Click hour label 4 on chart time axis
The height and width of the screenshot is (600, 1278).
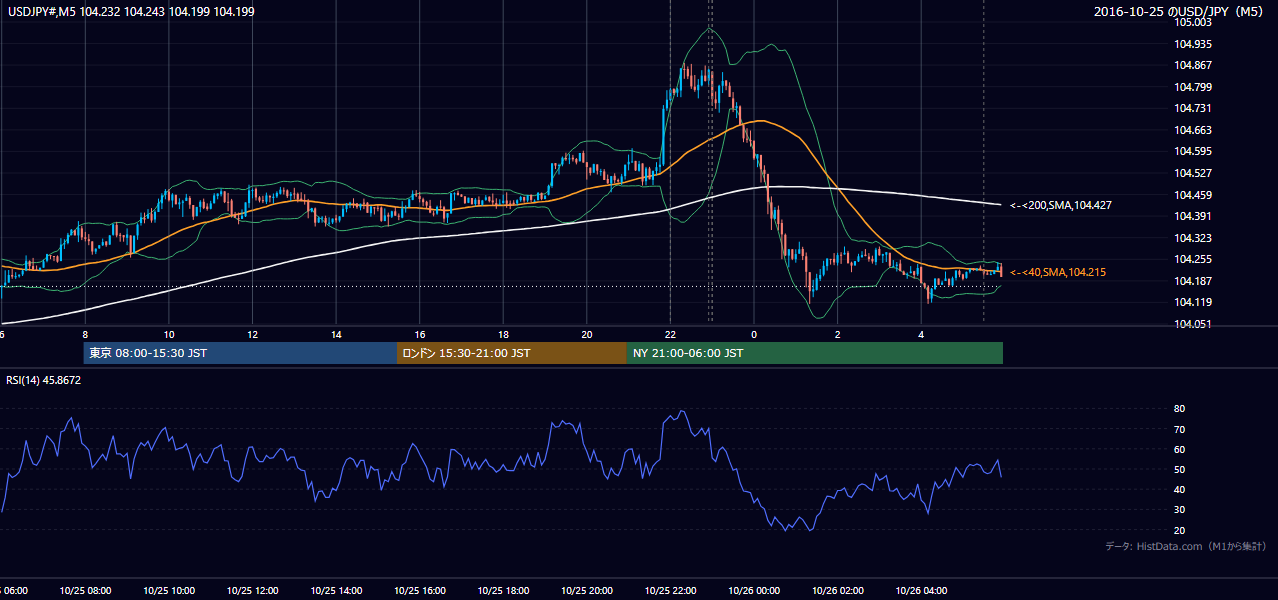coord(921,335)
